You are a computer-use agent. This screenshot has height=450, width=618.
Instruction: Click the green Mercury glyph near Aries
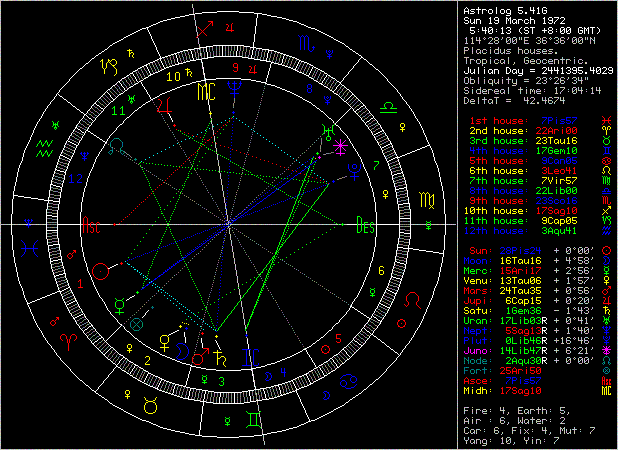pyautogui.click(x=120, y=307)
